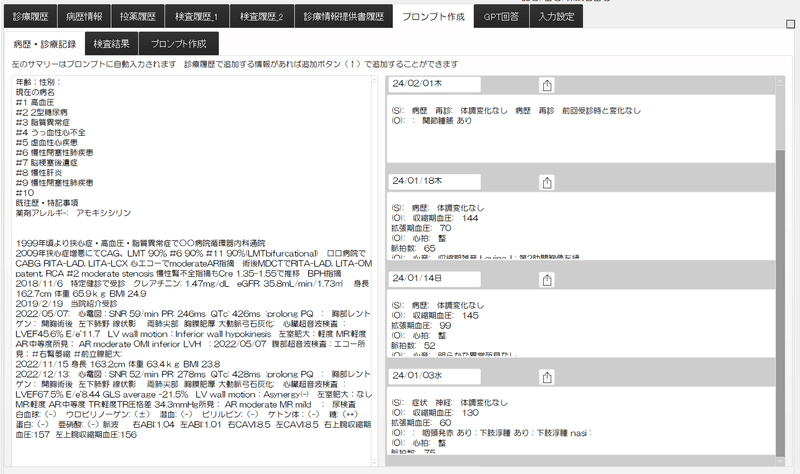Click the '薬剤アレルギー: アモキシシリン' line
This screenshot has height=474, width=800.
click(73, 213)
